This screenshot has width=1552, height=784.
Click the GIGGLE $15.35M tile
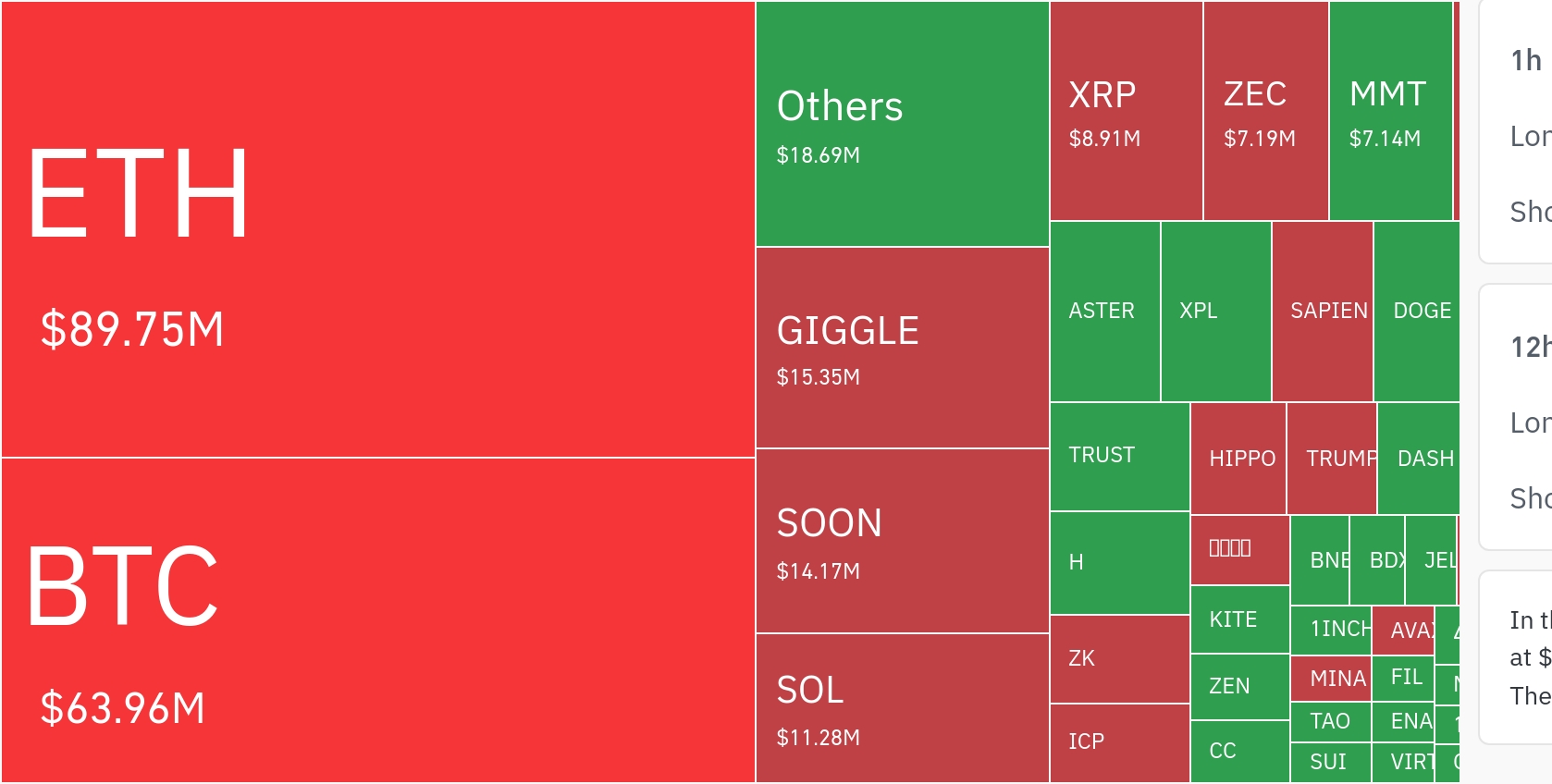(902, 348)
